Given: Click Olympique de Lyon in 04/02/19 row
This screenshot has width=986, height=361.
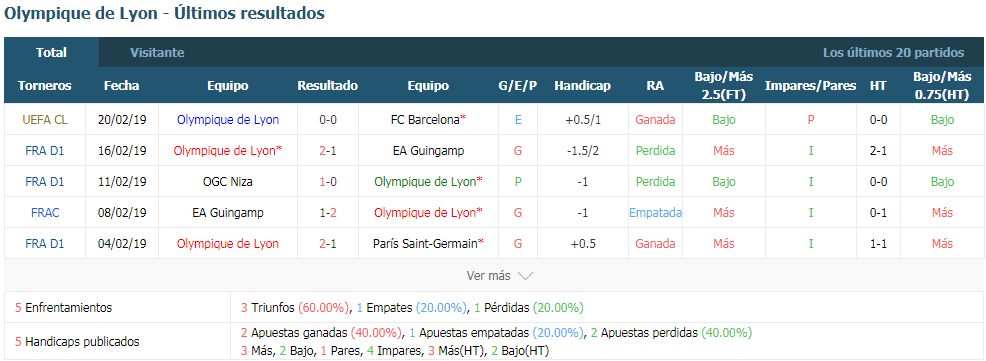Looking at the screenshot, I should coord(228,243).
